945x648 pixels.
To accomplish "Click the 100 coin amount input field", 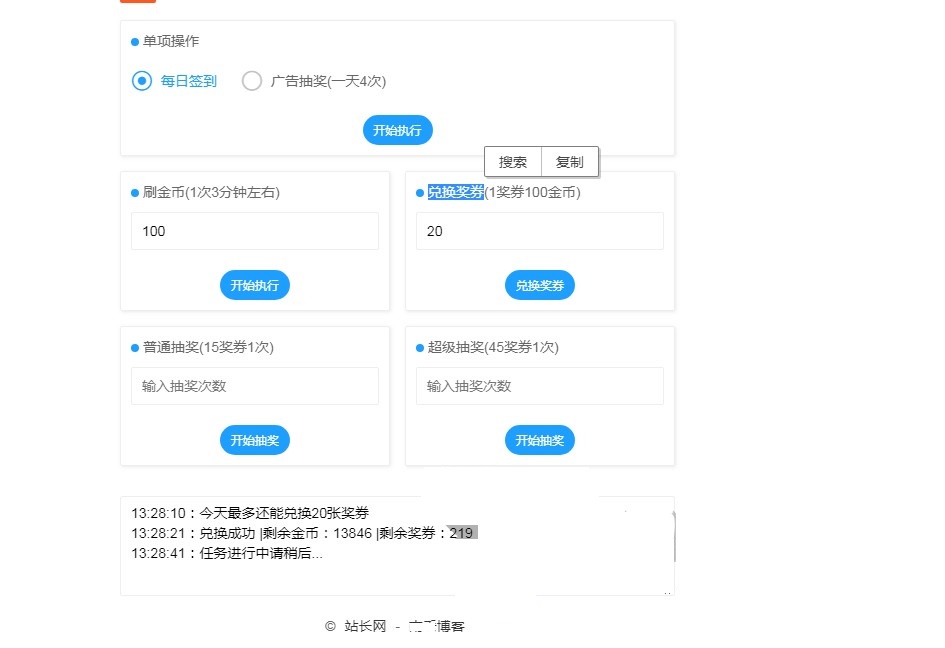I will (x=254, y=231).
